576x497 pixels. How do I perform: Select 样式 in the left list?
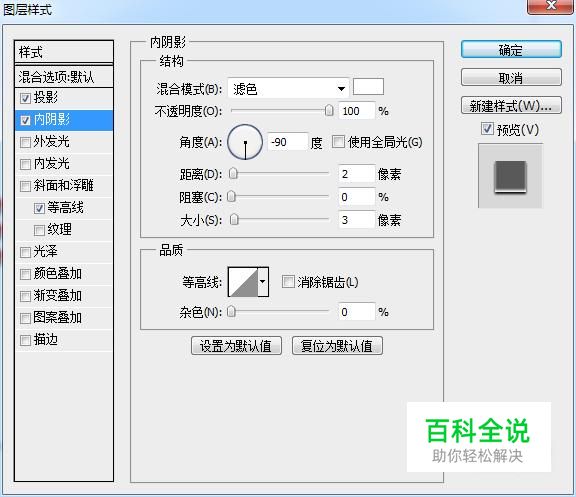click(x=64, y=52)
